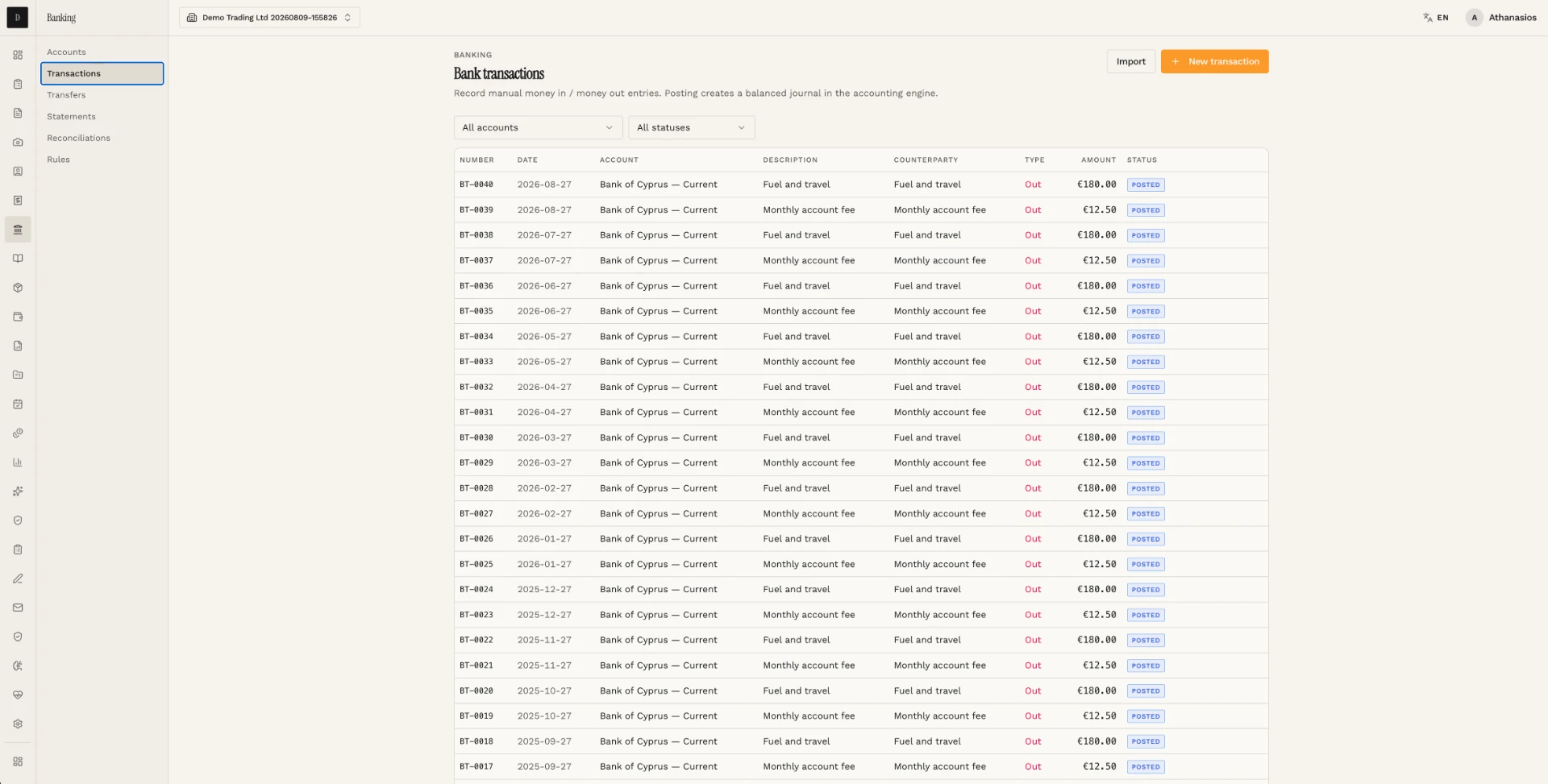Click the DATE column header
The width and height of the screenshot is (1548, 784).
point(527,160)
